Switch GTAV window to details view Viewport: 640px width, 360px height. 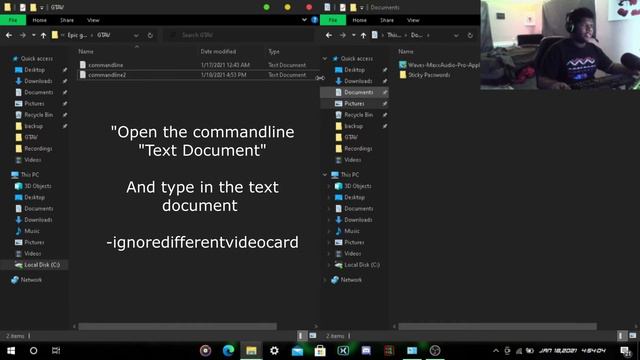pos(301,336)
